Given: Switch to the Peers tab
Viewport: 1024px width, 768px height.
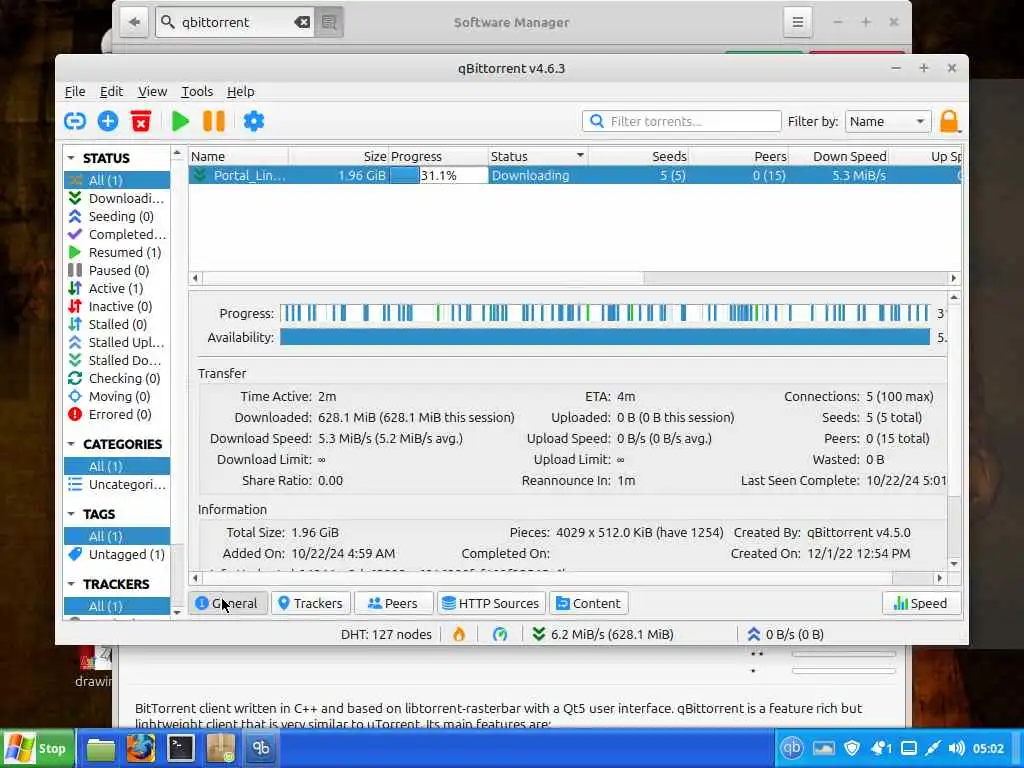Looking at the screenshot, I should [x=393, y=603].
